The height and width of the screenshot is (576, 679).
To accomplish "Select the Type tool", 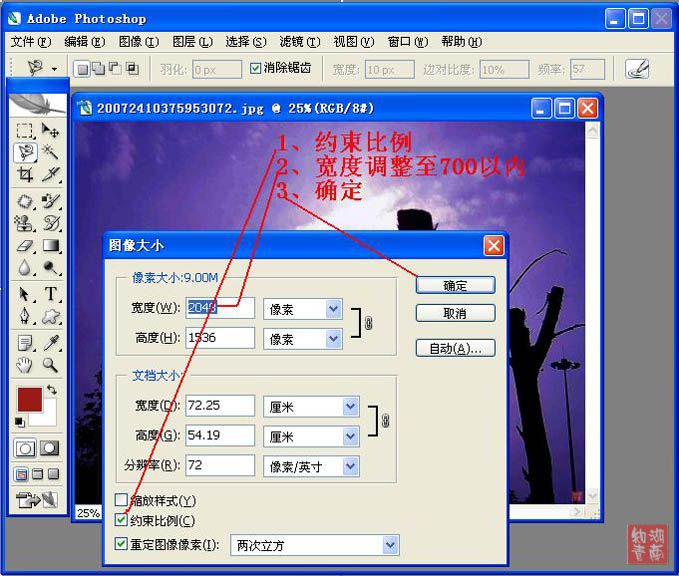I will 51,294.
